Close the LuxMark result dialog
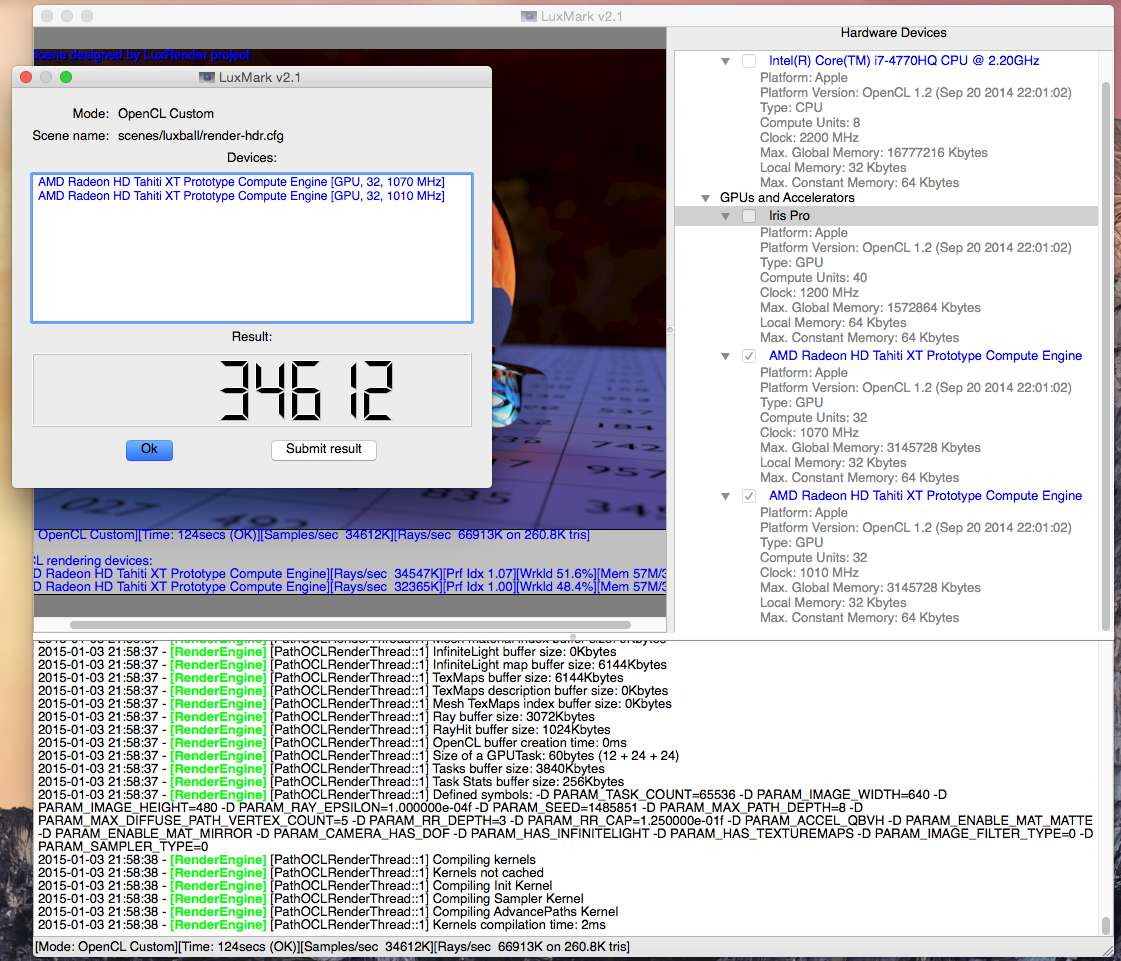The width and height of the screenshot is (1121, 961). point(26,77)
